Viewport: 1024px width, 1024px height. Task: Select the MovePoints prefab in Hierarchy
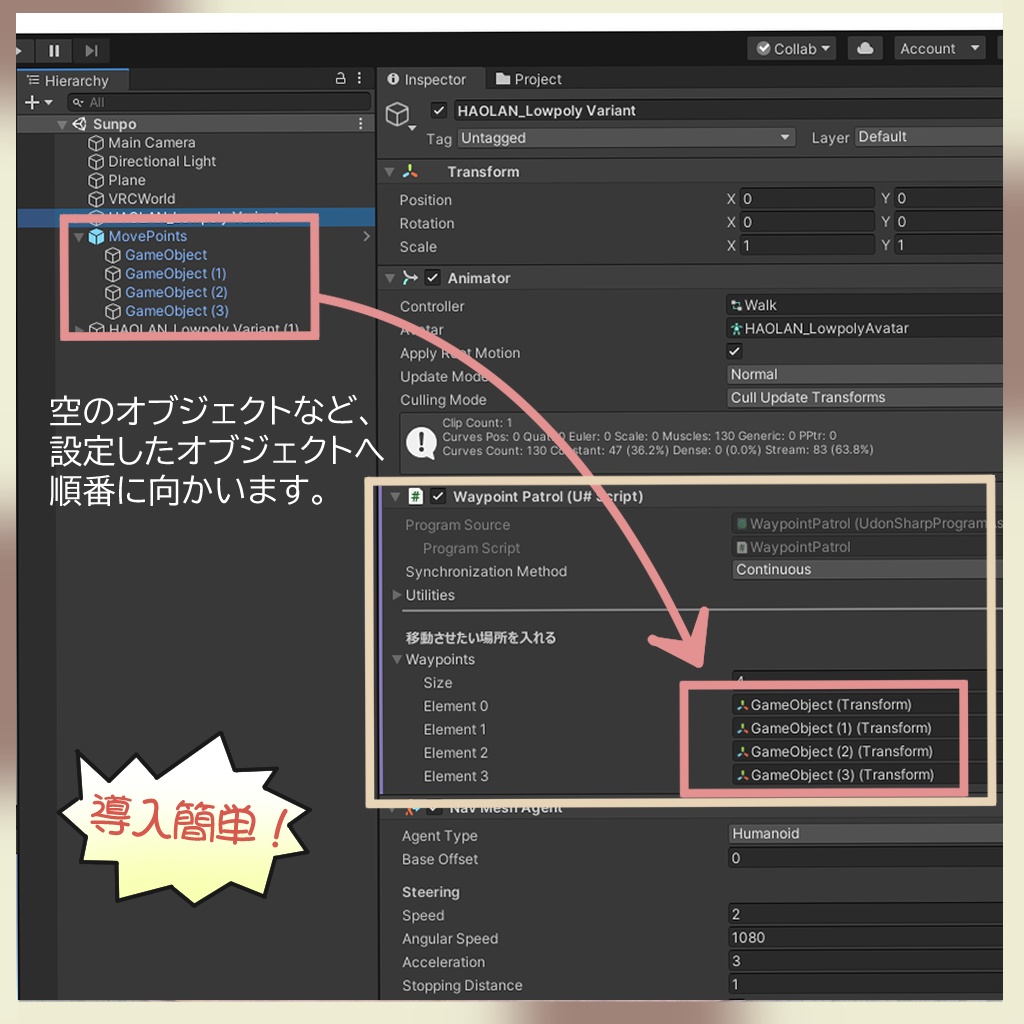click(148, 236)
